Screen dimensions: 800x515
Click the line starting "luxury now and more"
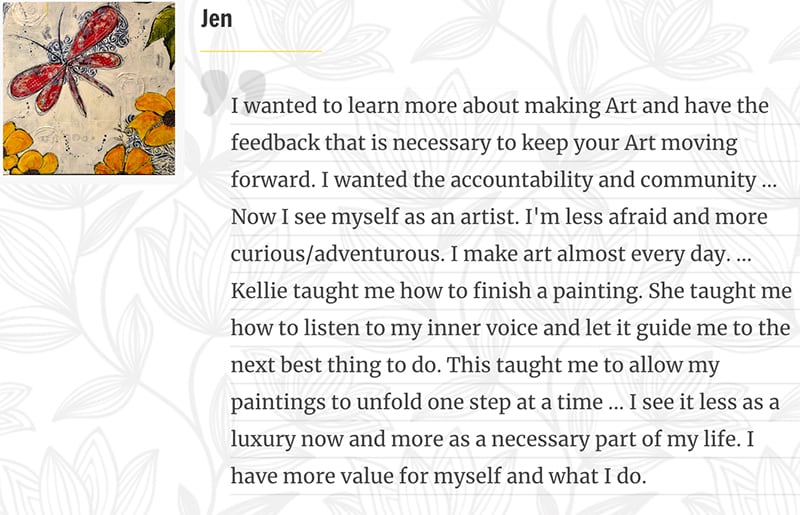coord(492,439)
